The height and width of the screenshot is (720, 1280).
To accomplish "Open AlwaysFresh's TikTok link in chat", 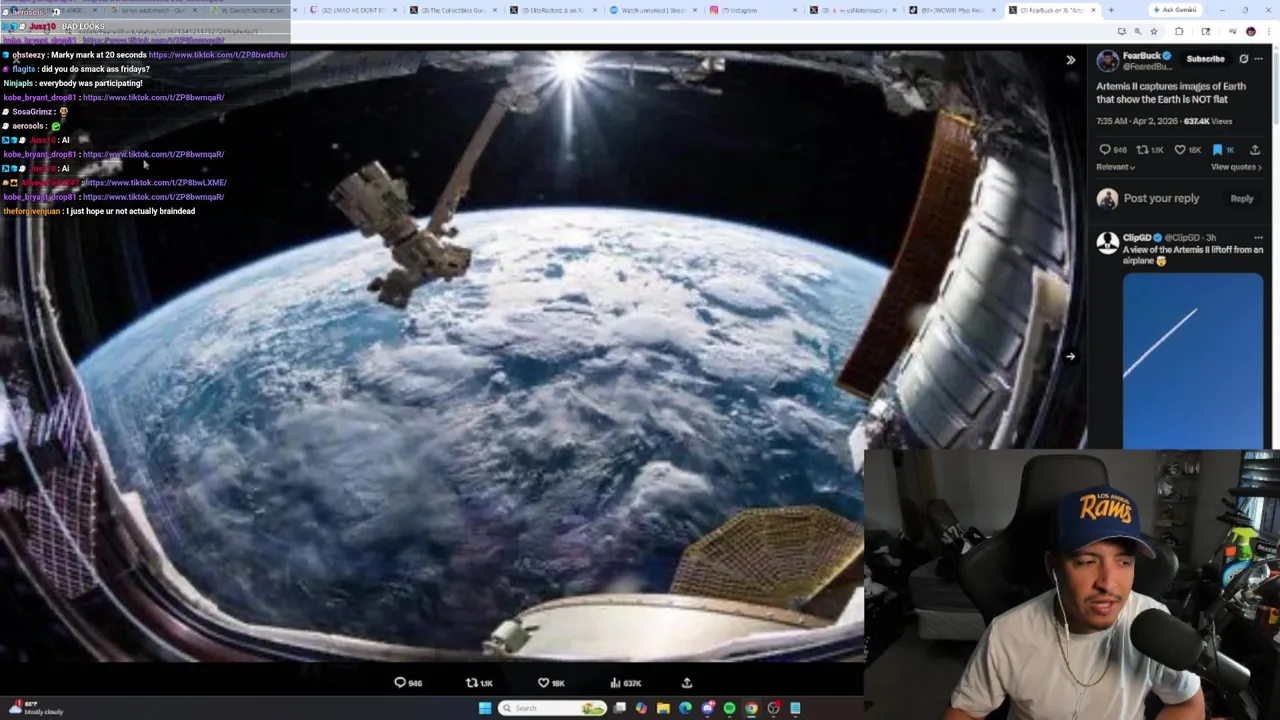I will click(154, 183).
